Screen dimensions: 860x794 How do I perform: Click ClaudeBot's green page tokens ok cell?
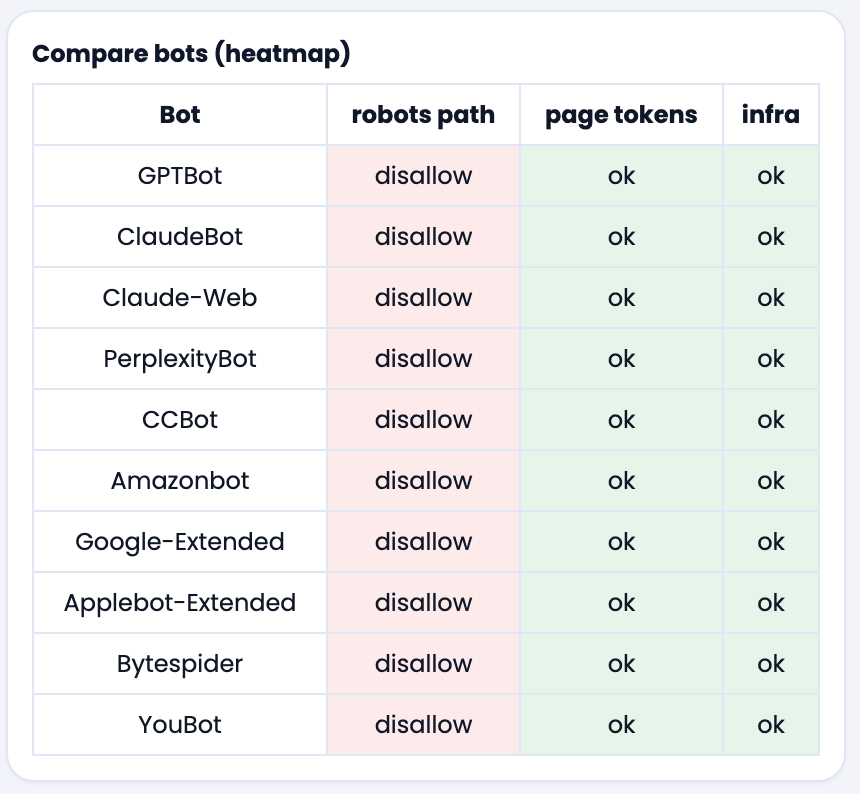click(621, 237)
